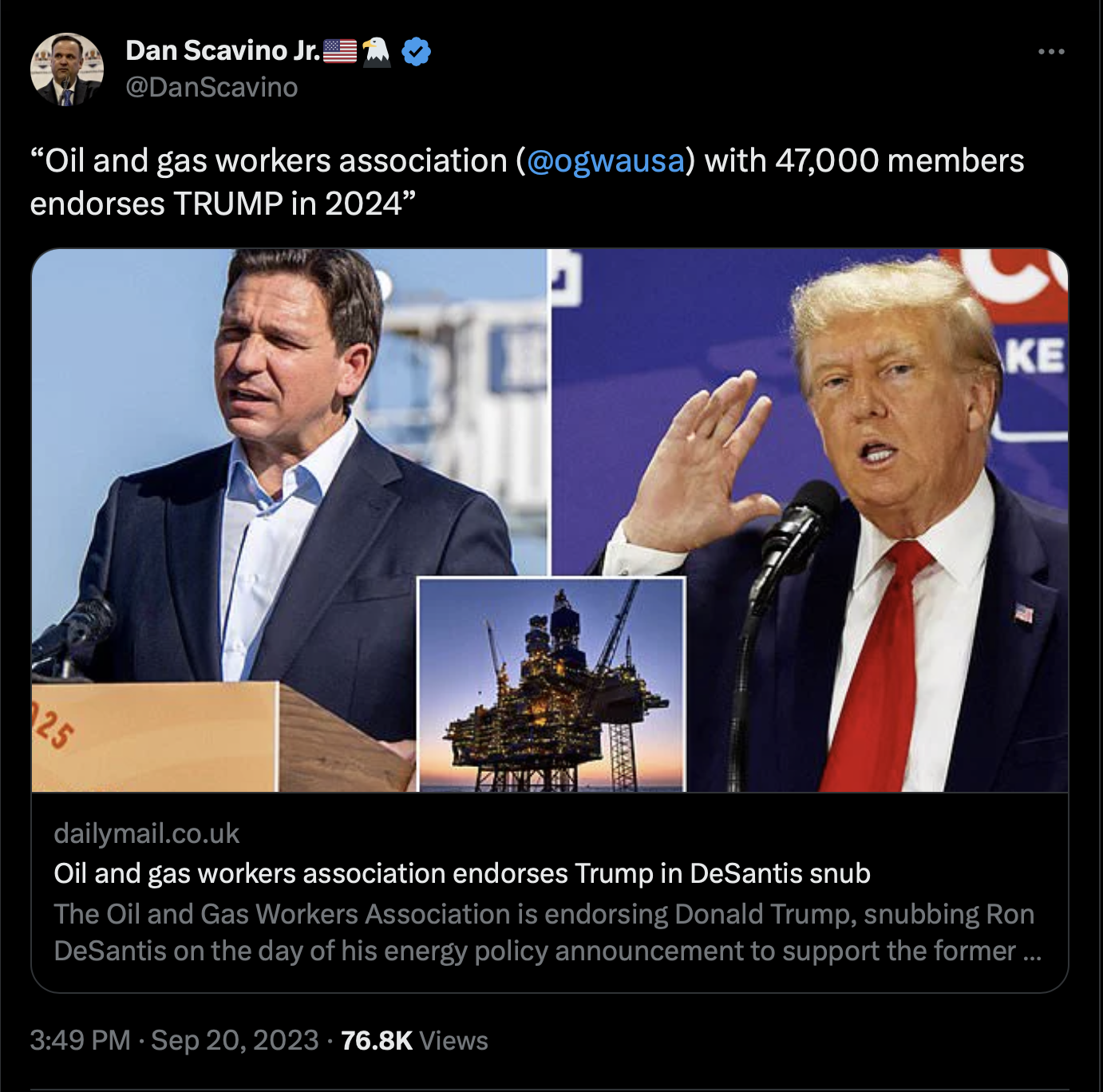Click the tweet text 'endorses TRUMP in 2024'
Screen dimensions: 1103x1092
223,204
